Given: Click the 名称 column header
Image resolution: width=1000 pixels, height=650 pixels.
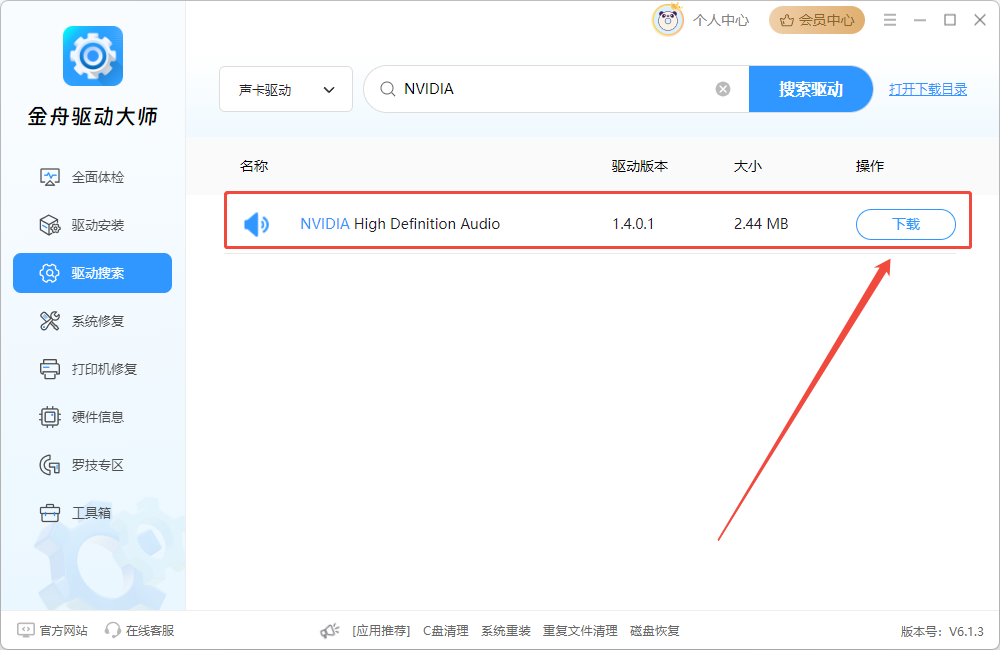Looking at the screenshot, I should [254, 166].
